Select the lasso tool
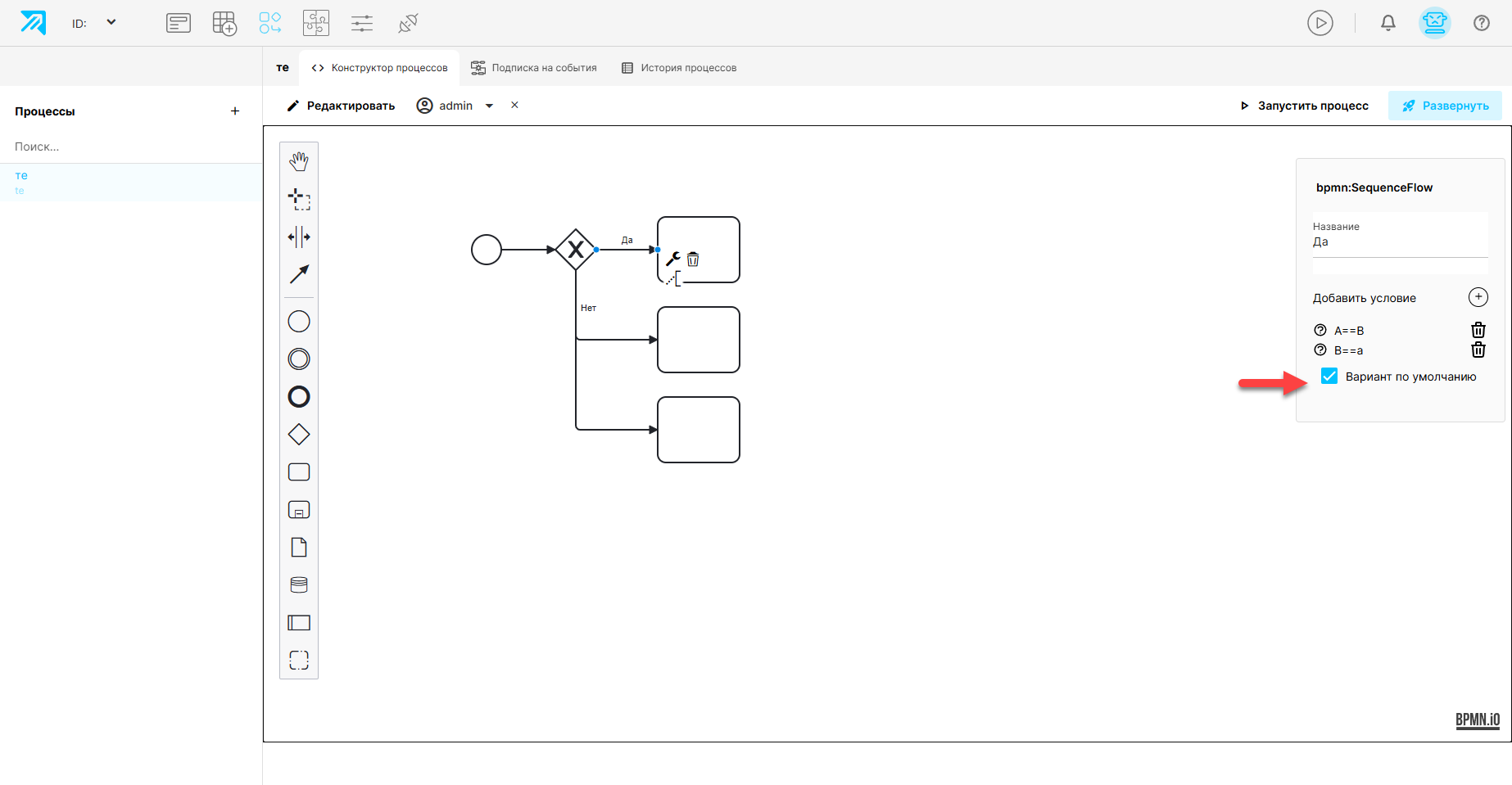Image resolution: width=1512 pixels, height=785 pixels. pyautogui.click(x=299, y=199)
